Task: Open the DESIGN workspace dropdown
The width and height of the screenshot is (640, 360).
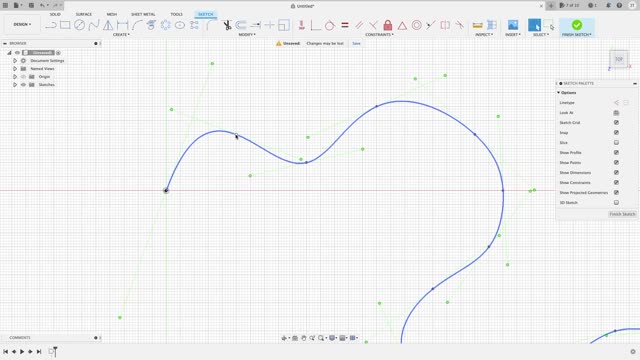Action: pos(22,24)
